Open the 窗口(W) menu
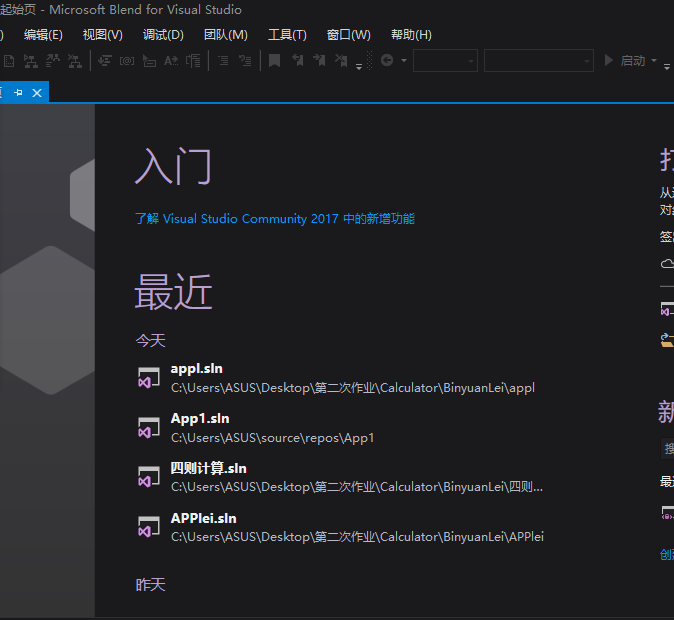Viewport: 674px width, 620px height. (x=349, y=35)
